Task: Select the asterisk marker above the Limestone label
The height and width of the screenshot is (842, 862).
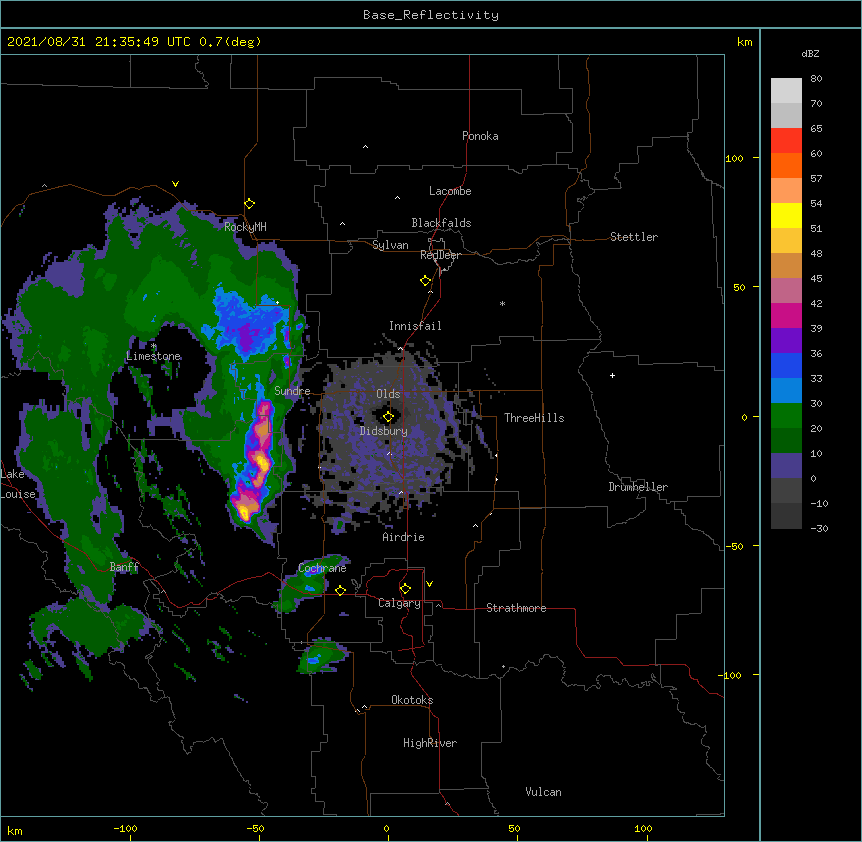Action: click(x=153, y=346)
